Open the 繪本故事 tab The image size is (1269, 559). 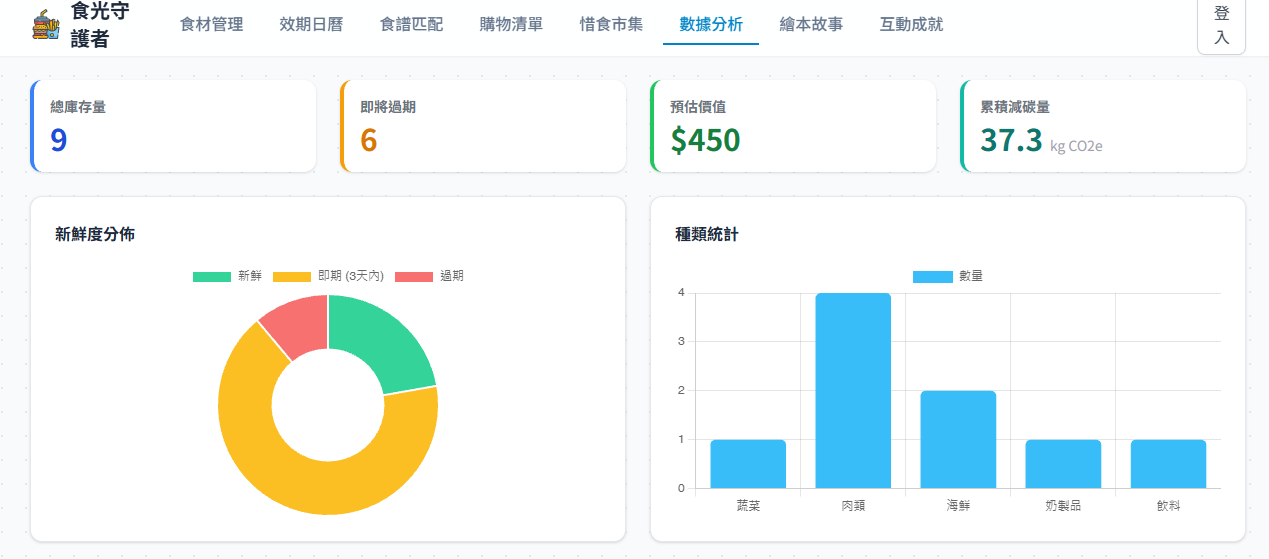tap(811, 25)
